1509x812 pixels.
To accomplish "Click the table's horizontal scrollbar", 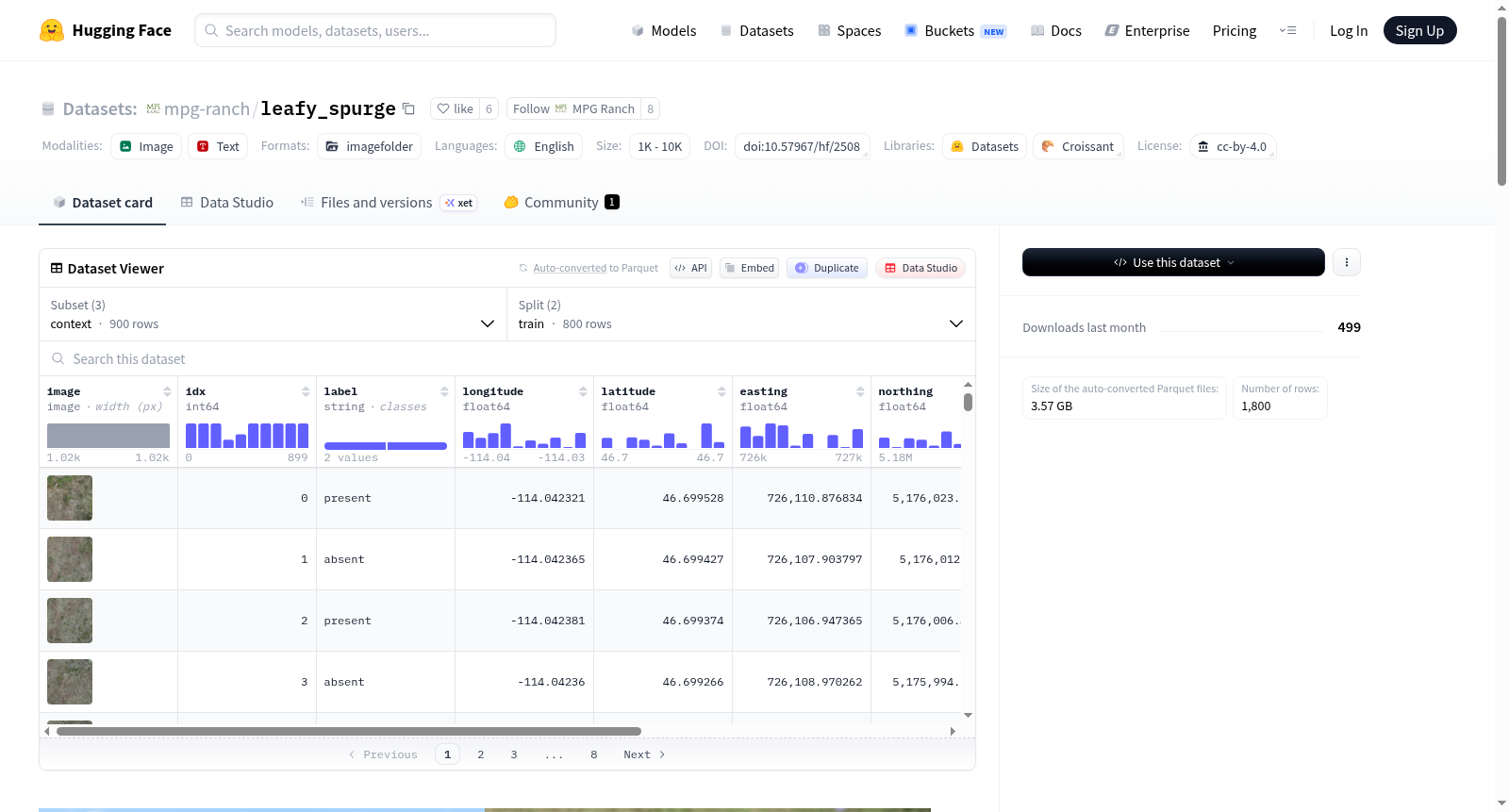I will [x=349, y=731].
